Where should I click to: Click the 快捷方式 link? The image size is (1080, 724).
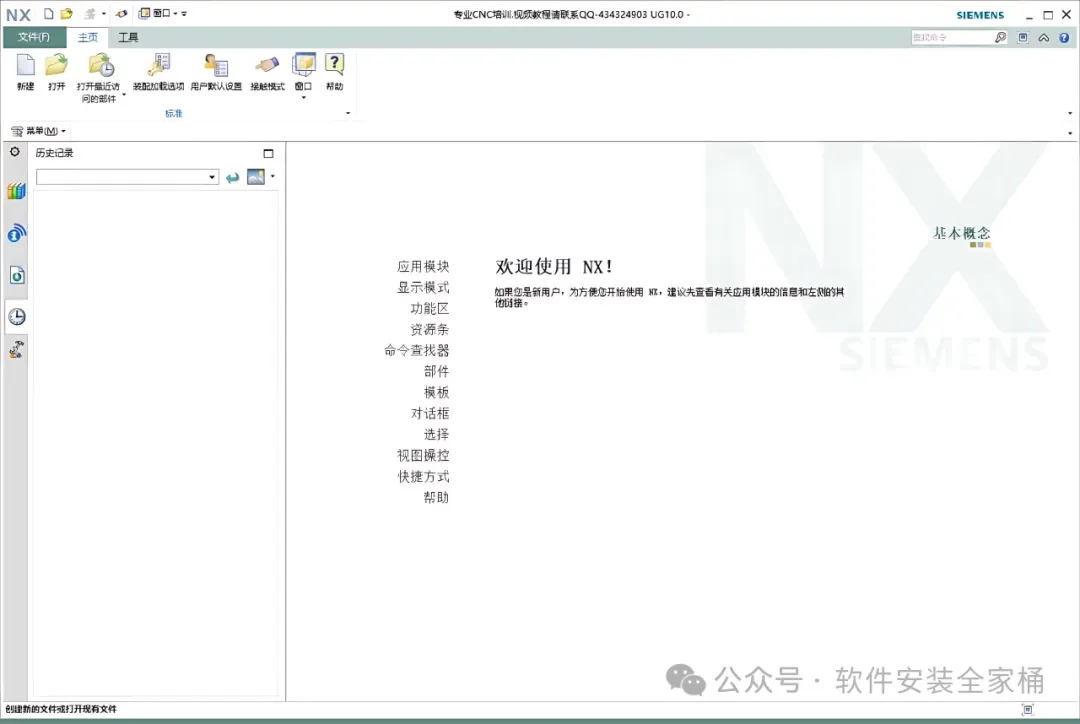(423, 477)
